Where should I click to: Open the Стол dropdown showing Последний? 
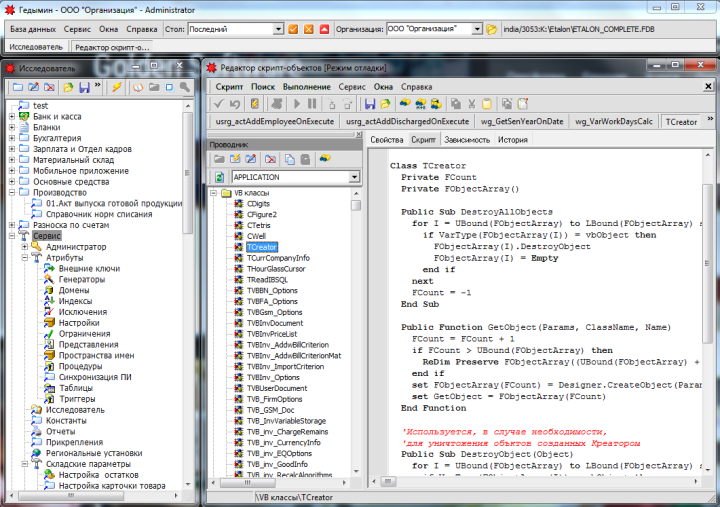tap(278, 30)
